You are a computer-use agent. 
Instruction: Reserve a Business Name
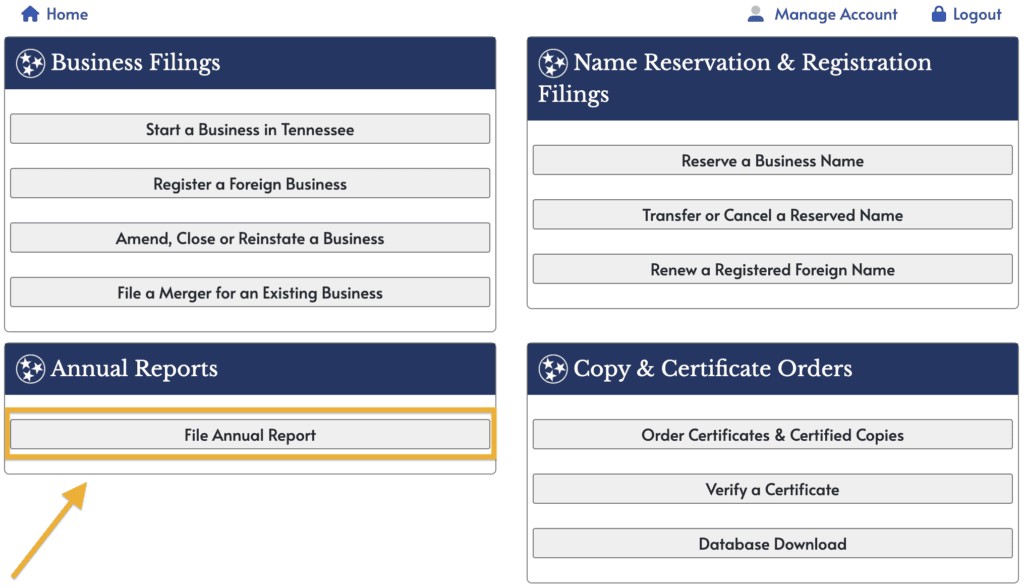772,160
